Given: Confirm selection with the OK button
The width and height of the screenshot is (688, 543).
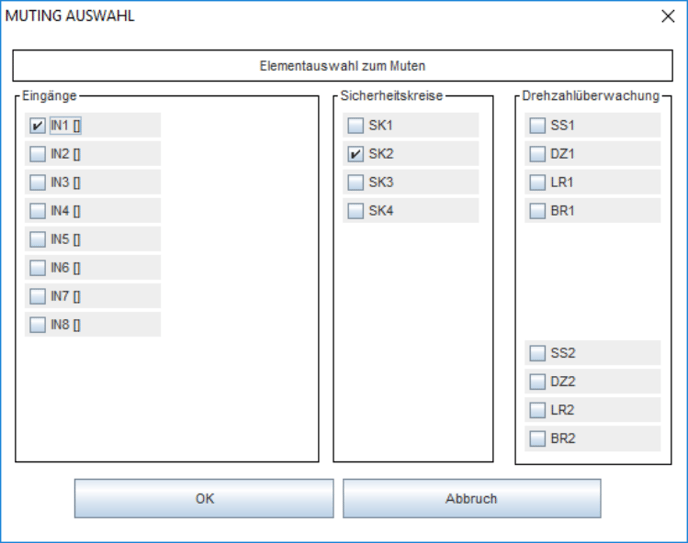Looking at the screenshot, I should click(204, 498).
